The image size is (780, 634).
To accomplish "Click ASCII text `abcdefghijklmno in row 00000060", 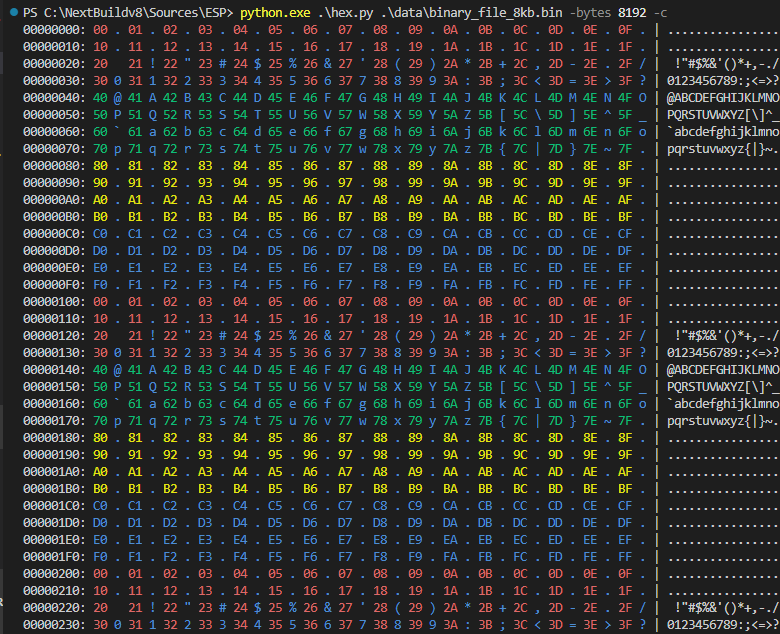I will 723,132.
